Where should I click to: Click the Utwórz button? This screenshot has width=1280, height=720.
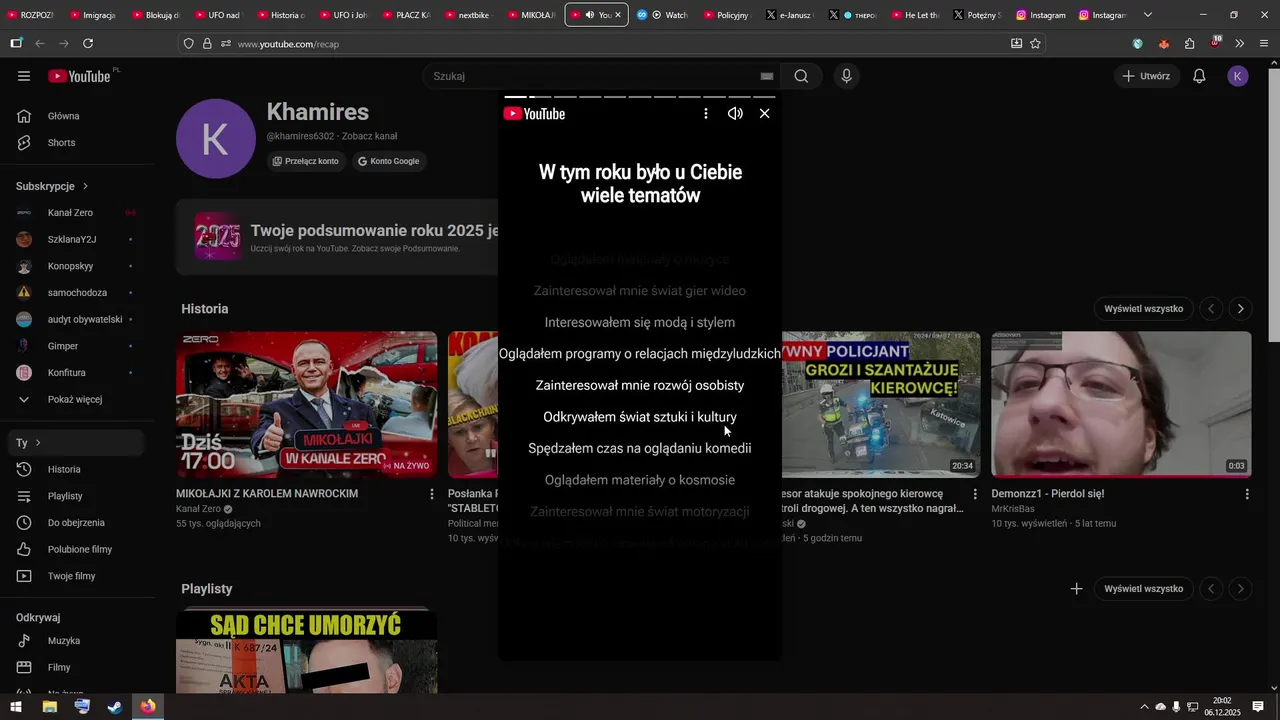1146,76
